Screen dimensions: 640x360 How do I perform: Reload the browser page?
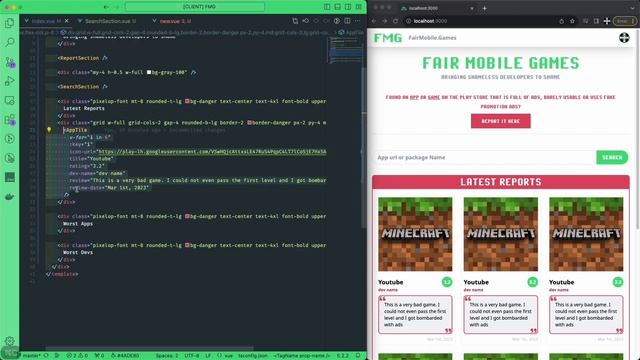click(395, 21)
